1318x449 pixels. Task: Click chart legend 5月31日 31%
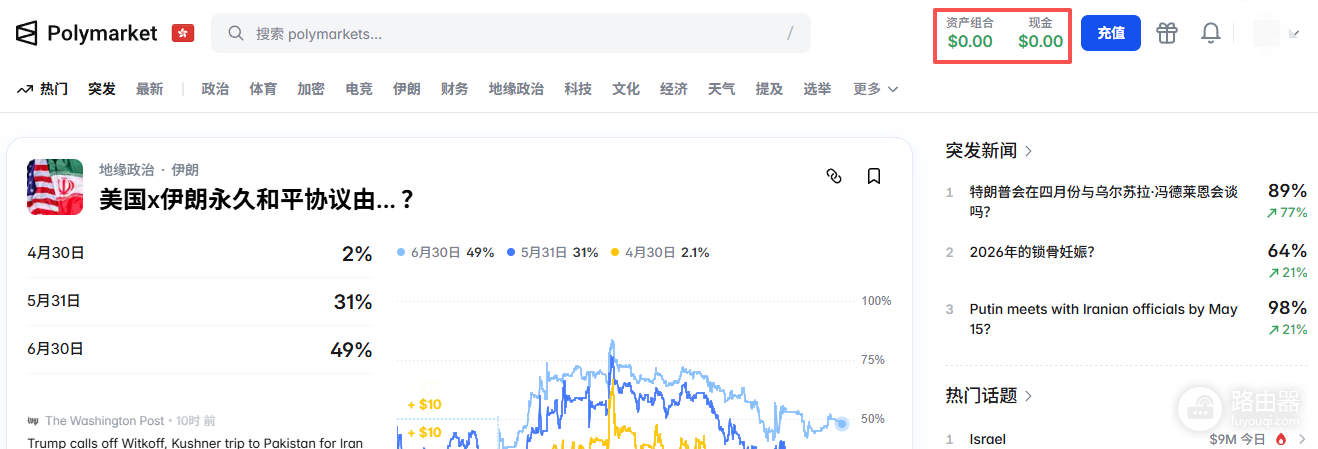[553, 253]
